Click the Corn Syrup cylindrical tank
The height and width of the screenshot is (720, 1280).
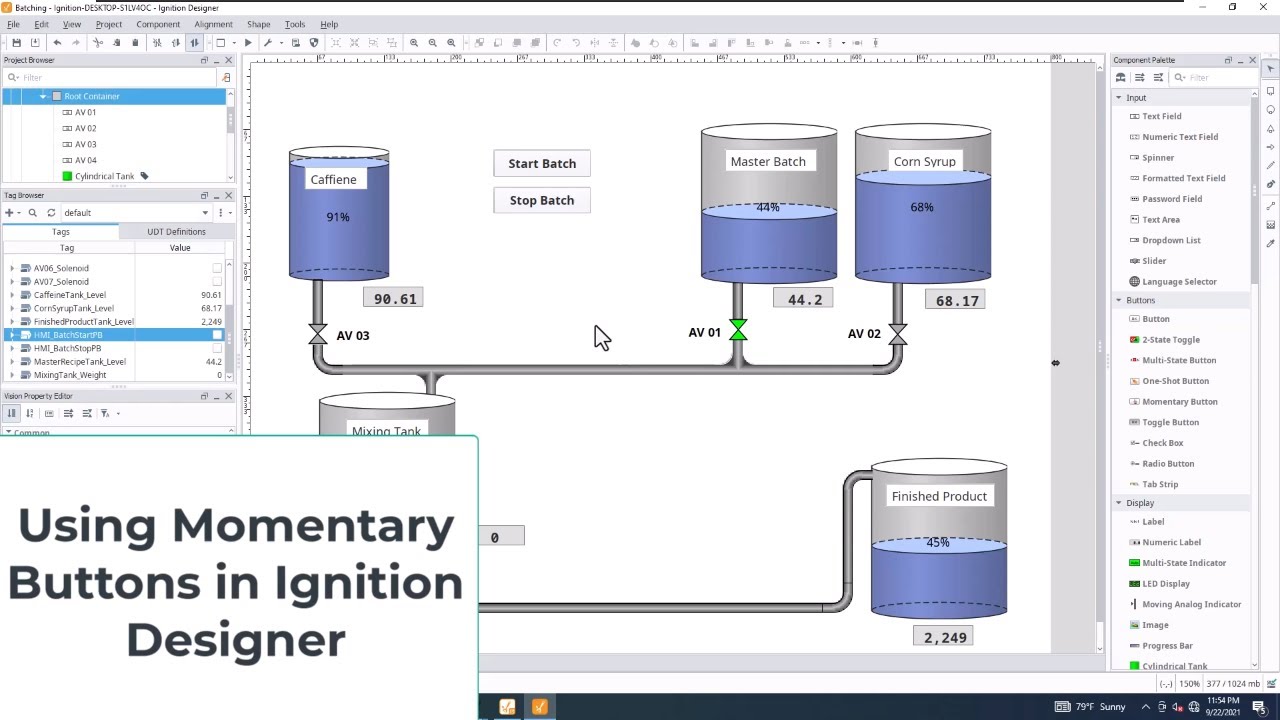(923, 204)
